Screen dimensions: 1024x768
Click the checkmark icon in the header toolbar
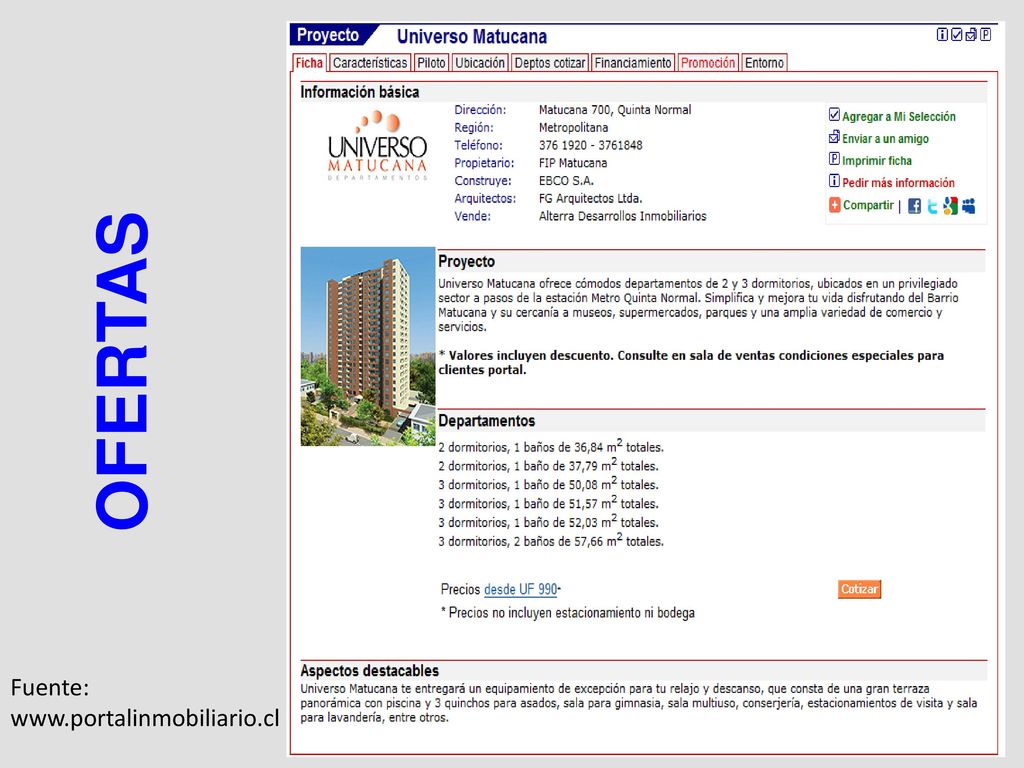click(956, 35)
